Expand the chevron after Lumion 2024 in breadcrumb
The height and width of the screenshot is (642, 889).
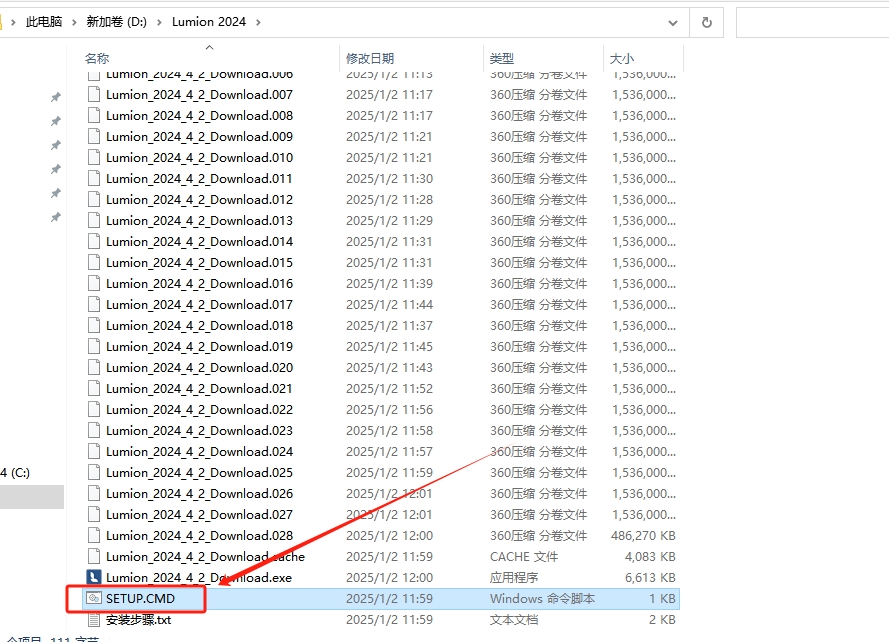pyautogui.click(x=259, y=22)
